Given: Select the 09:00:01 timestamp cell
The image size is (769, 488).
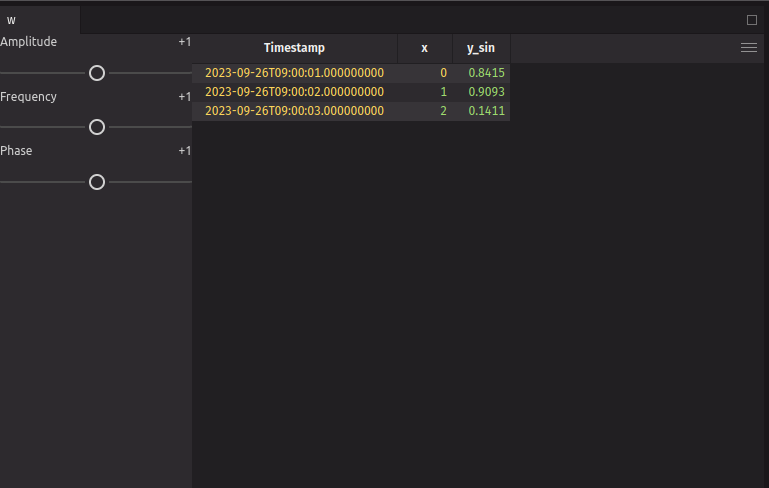Looking at the screenshot, I should tap(294, 73).
